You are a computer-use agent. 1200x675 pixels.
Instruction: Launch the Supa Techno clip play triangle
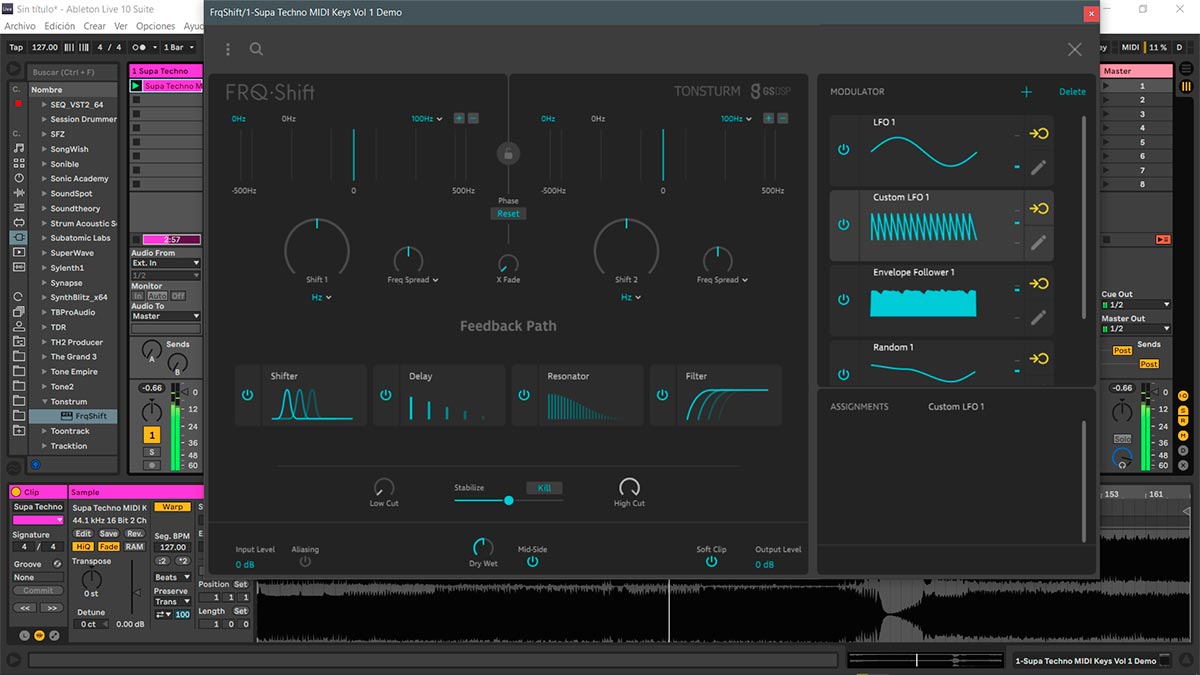[x=136, y=86]
